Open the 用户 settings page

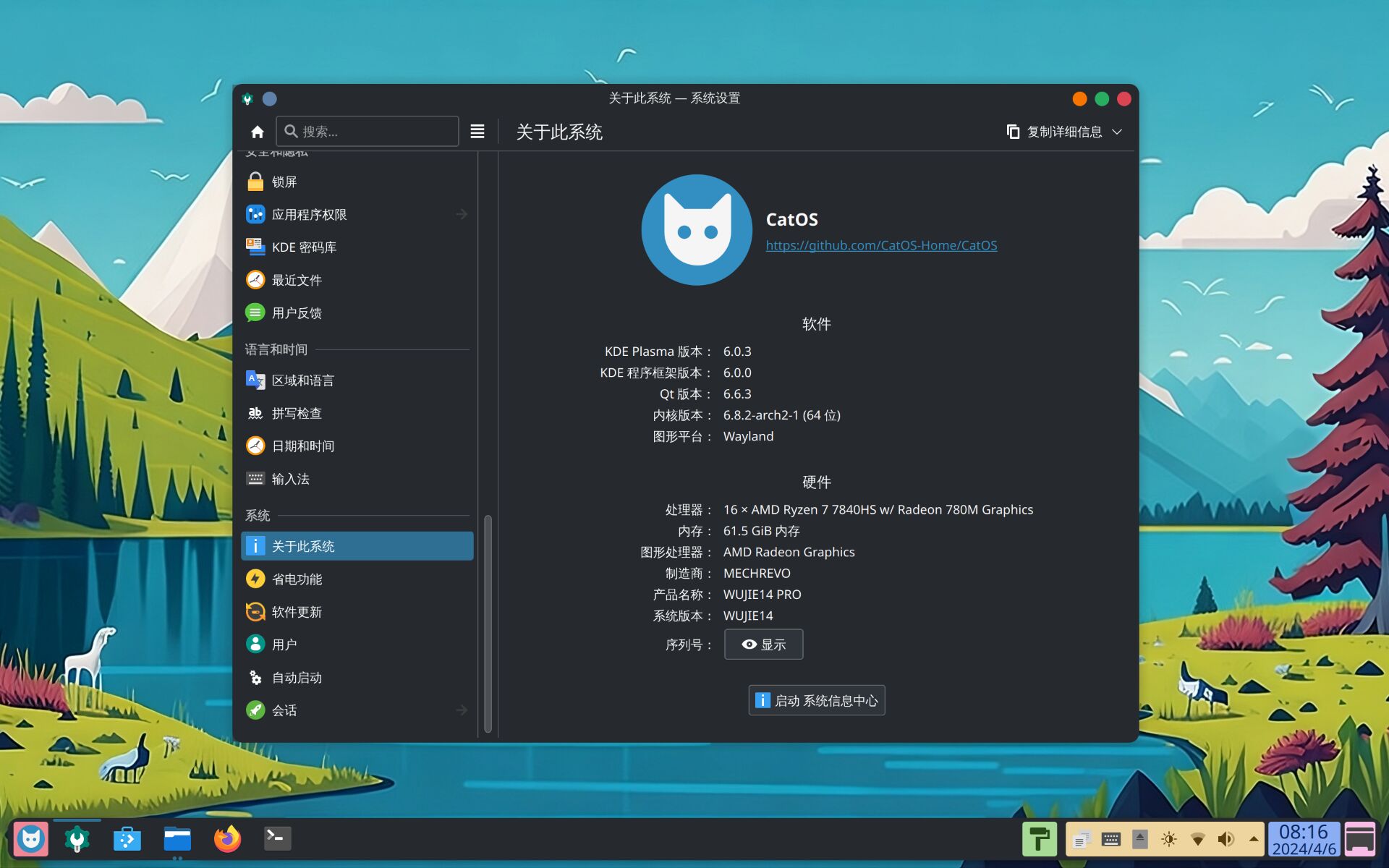357,644
